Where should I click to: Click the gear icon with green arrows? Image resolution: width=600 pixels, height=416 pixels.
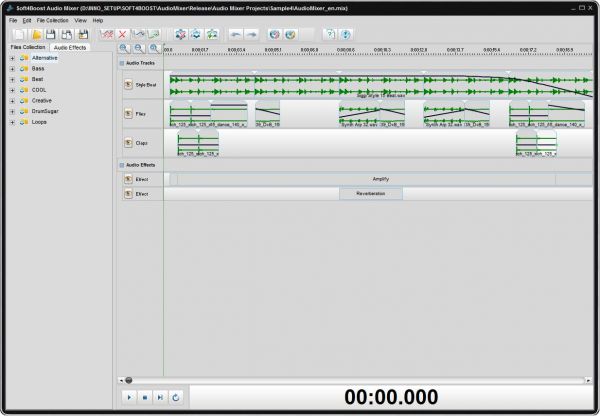point(212,34)
